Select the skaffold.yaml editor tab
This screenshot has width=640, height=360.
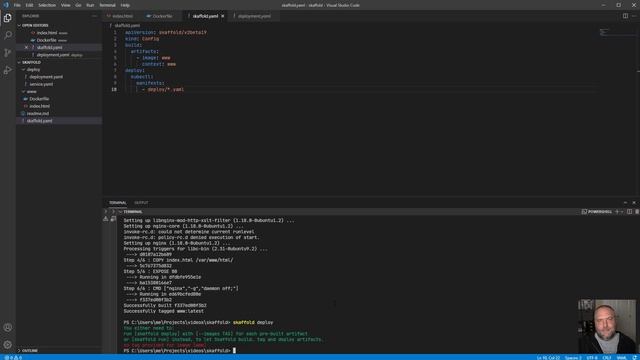pyautogui.click(x=205, y=16)
